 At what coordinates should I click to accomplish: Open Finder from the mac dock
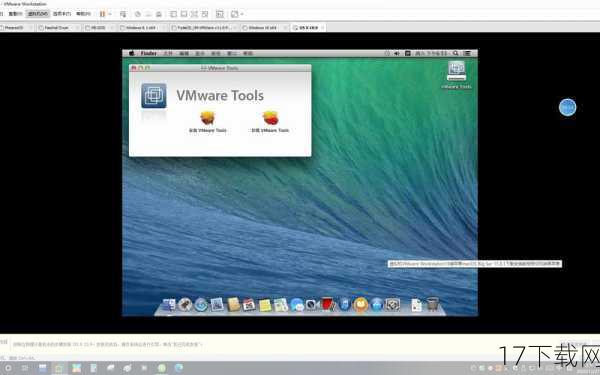point(169,305)
